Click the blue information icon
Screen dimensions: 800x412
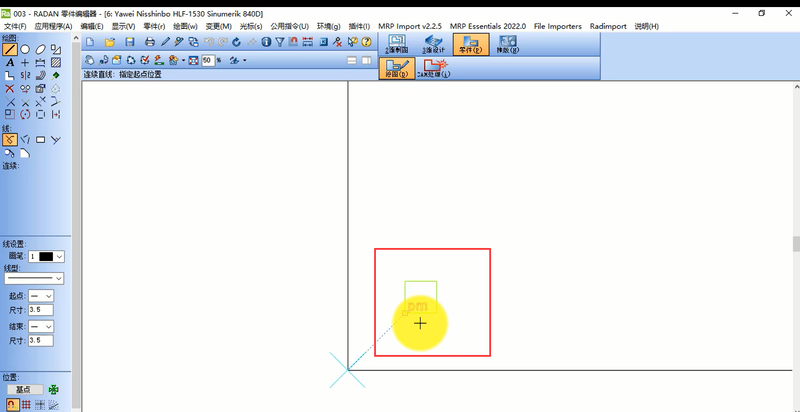(x=266, y=42)
